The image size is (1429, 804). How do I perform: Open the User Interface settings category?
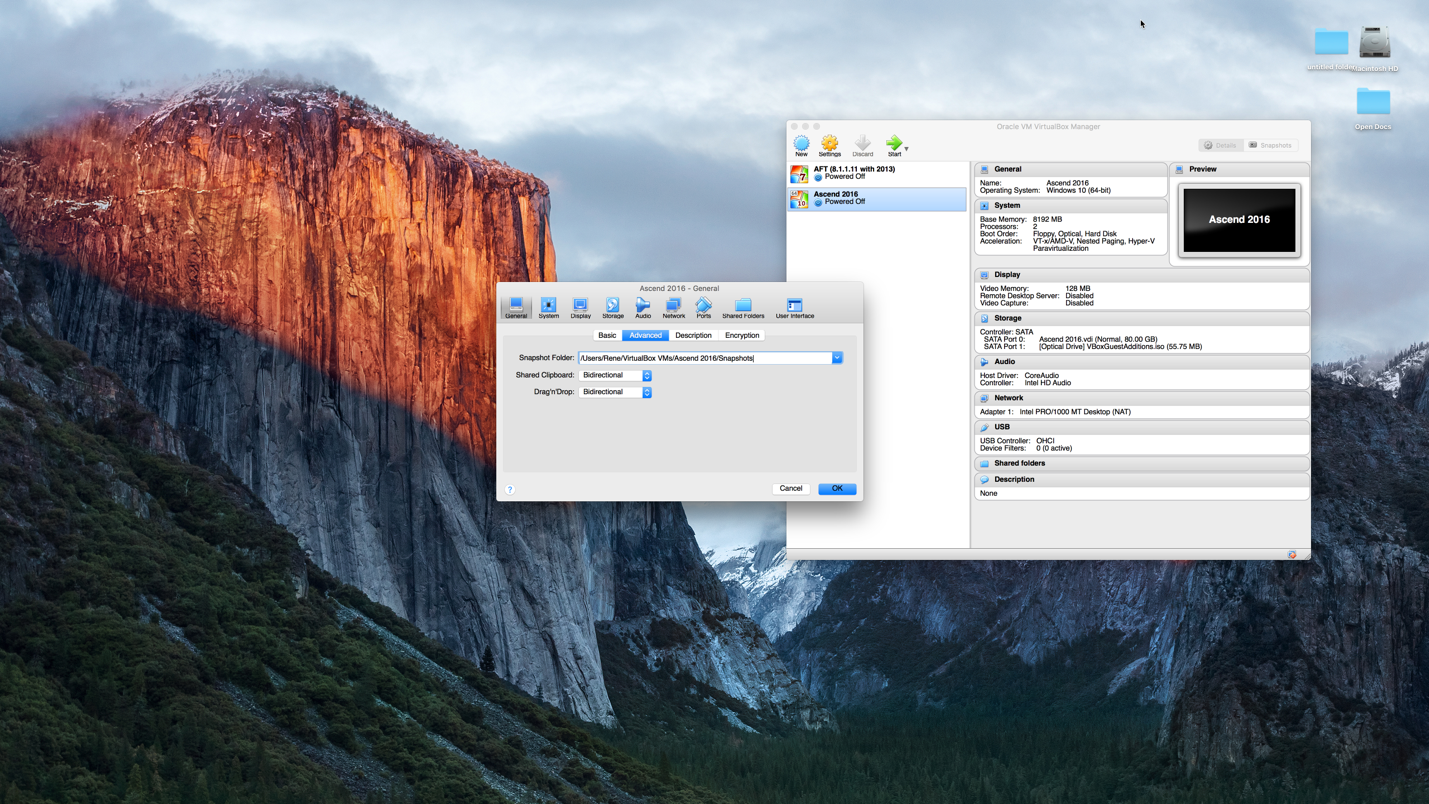(795, 307)
